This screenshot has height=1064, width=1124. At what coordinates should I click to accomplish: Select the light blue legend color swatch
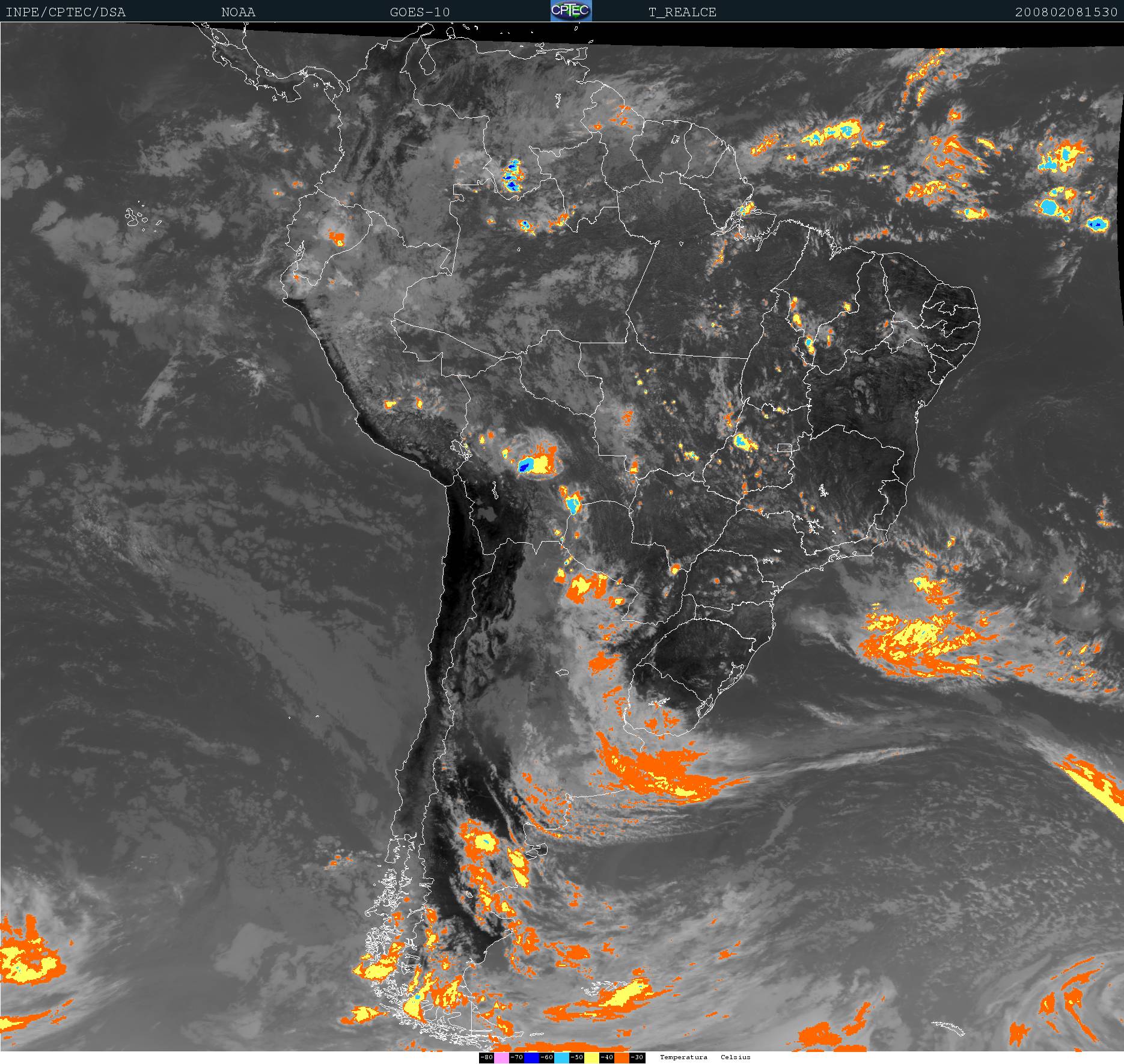(561, 1057)
